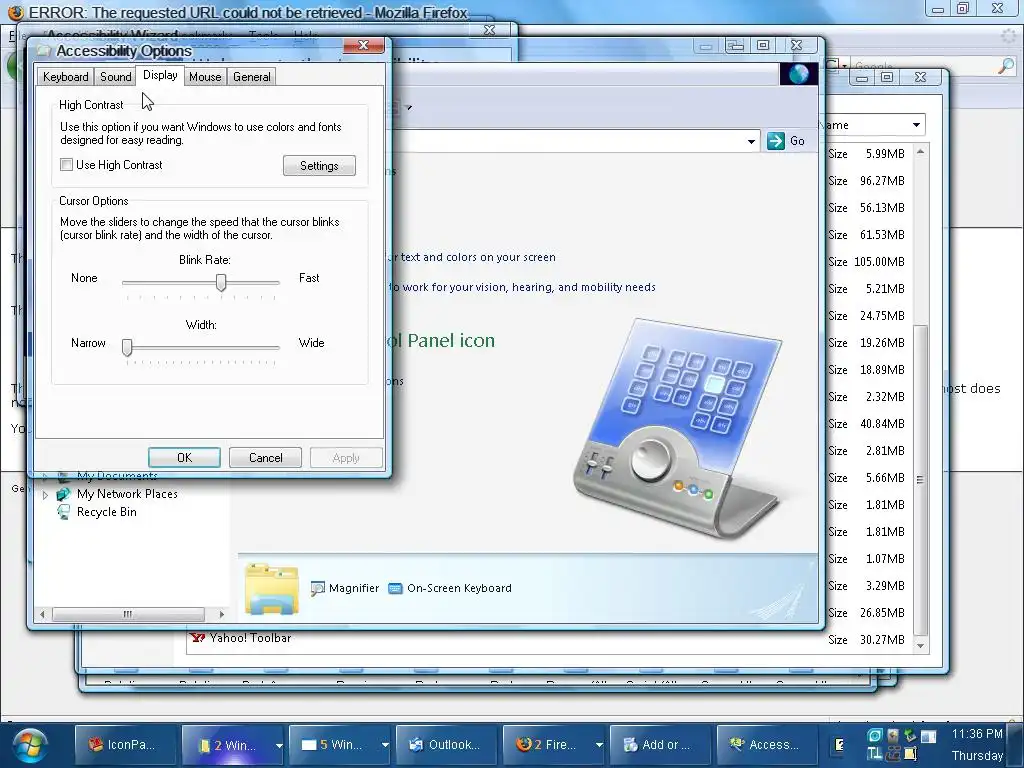The width and height of the screenshot is (1024, 768).
Task: Open the address bar dropdown beside Go
Action: pos(751,141)
